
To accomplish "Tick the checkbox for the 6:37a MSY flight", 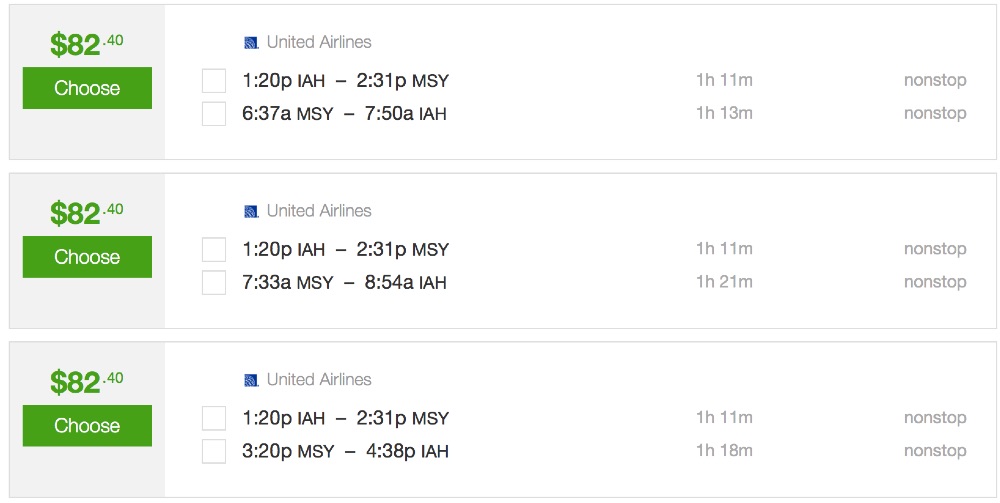I will point(214,114).
